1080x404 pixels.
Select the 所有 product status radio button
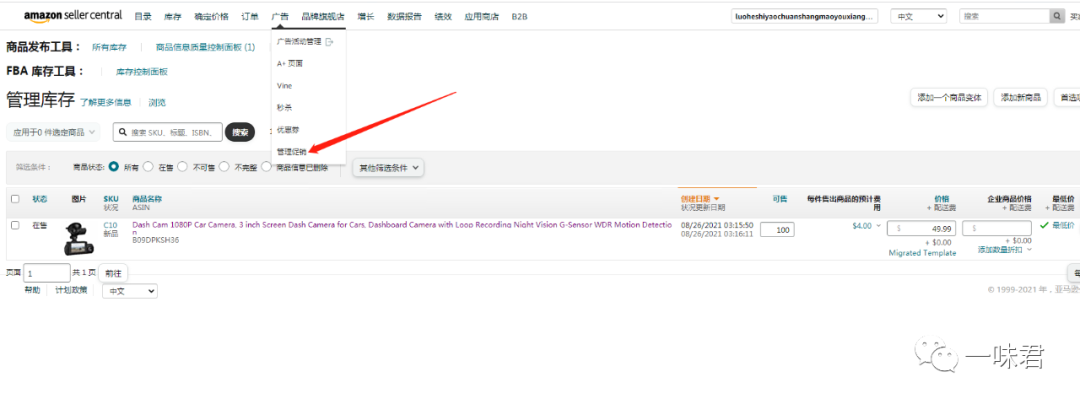coord(114,167)
